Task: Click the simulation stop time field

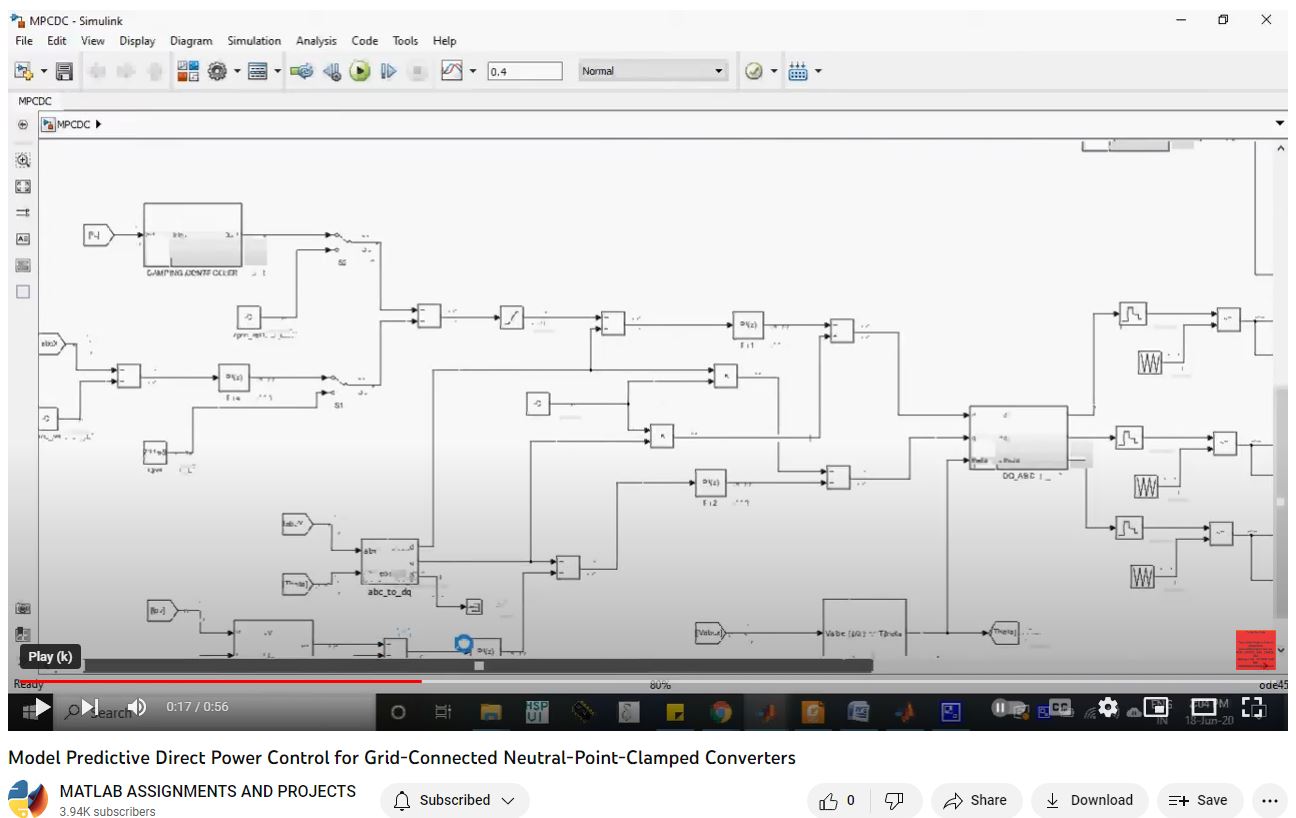Action: [525, 71]
